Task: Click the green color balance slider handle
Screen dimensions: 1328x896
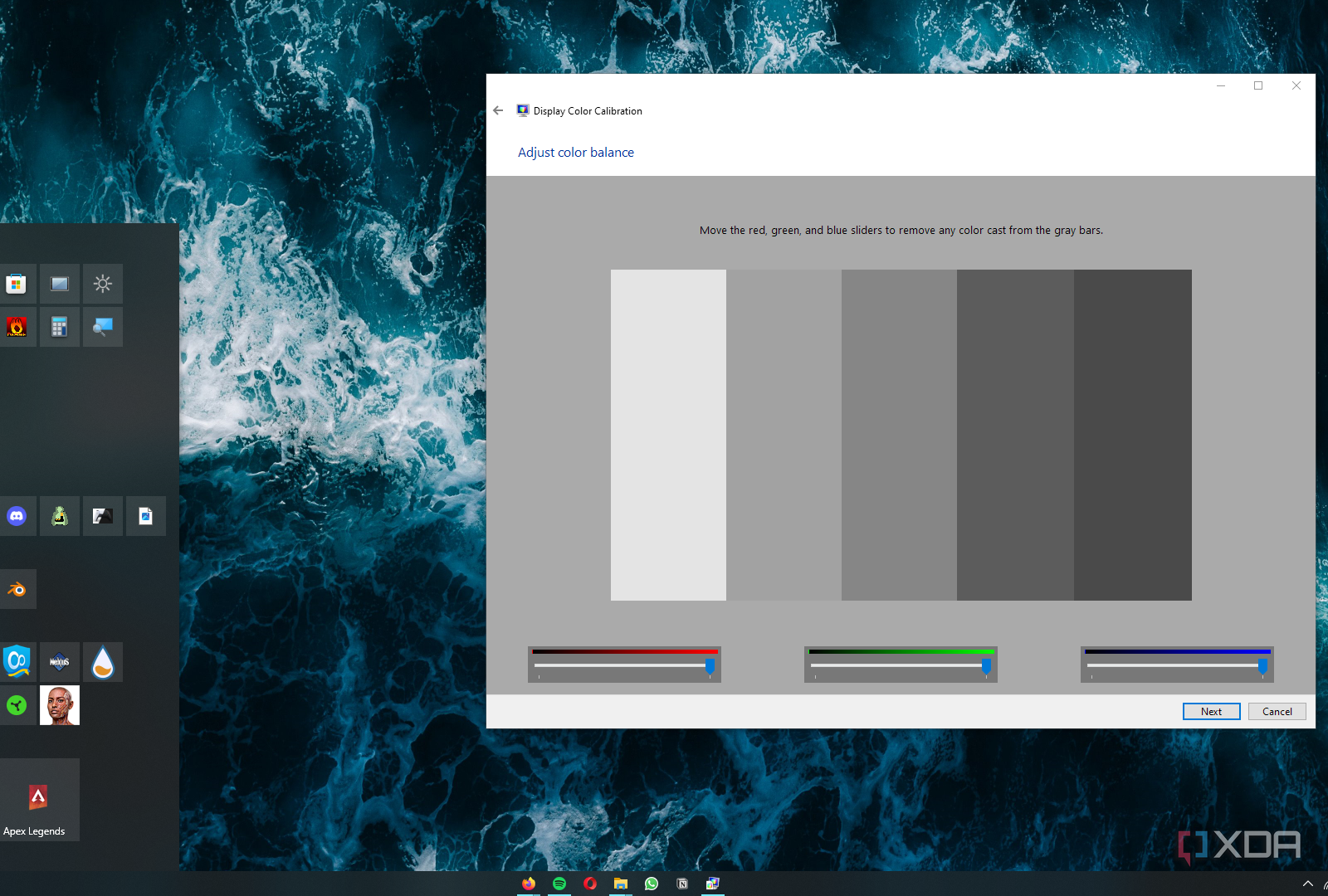Action: [986, 665]
